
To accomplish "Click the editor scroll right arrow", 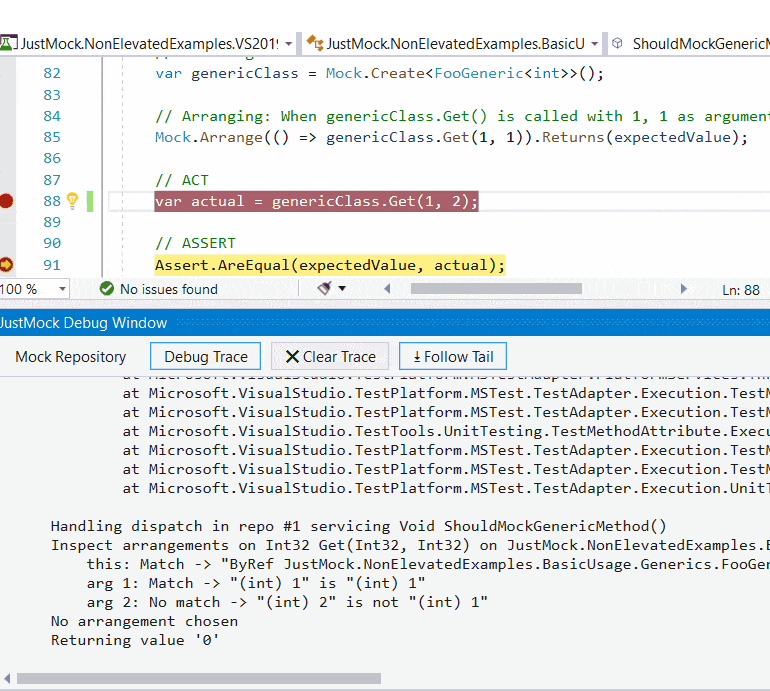I will click(x=684, y=289).
